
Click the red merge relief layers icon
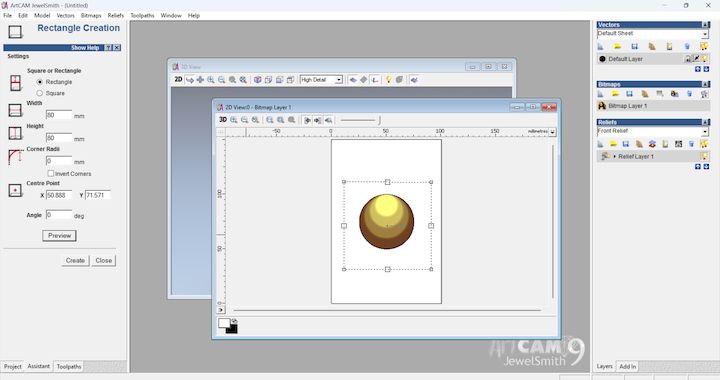[x=652, y=144]
